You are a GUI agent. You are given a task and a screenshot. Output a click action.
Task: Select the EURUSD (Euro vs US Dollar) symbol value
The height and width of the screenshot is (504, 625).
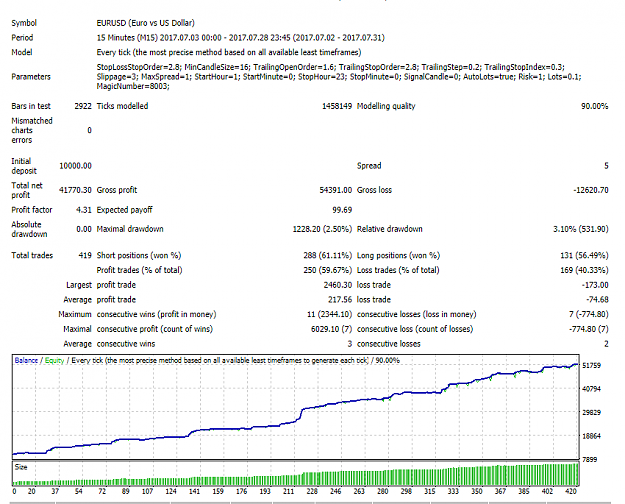(145, 23)
